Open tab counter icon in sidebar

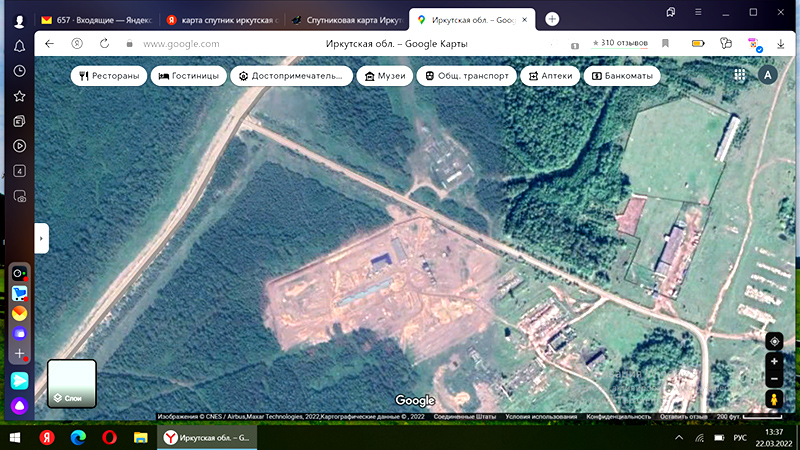pos(19,171)
